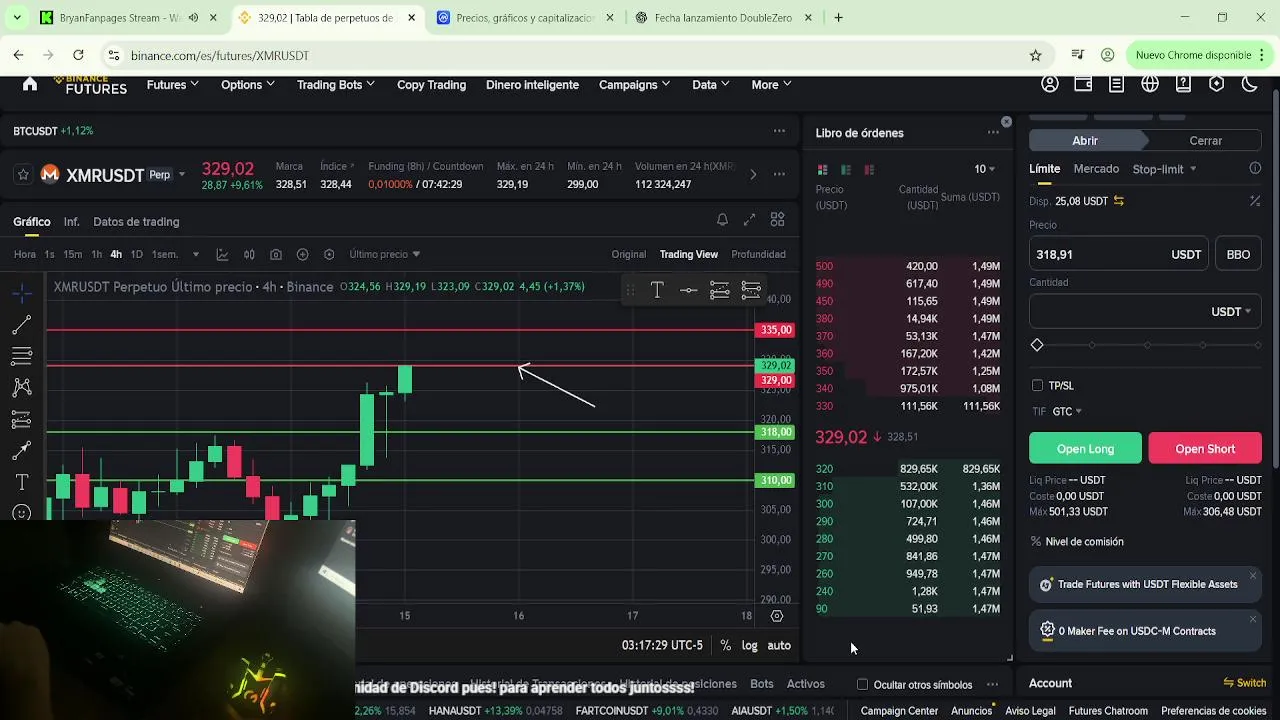Select the crosshair cursor tool

(x=22, y=293)
